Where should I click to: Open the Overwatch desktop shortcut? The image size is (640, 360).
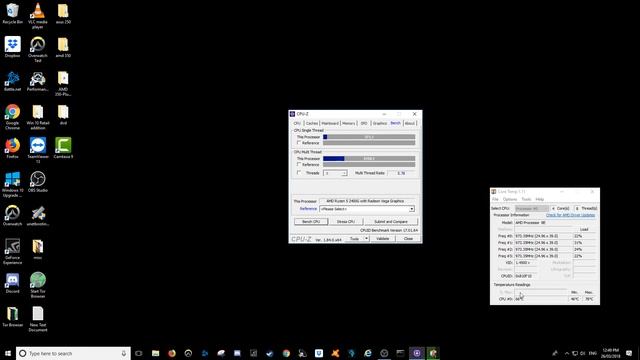[x=12, y=216]
